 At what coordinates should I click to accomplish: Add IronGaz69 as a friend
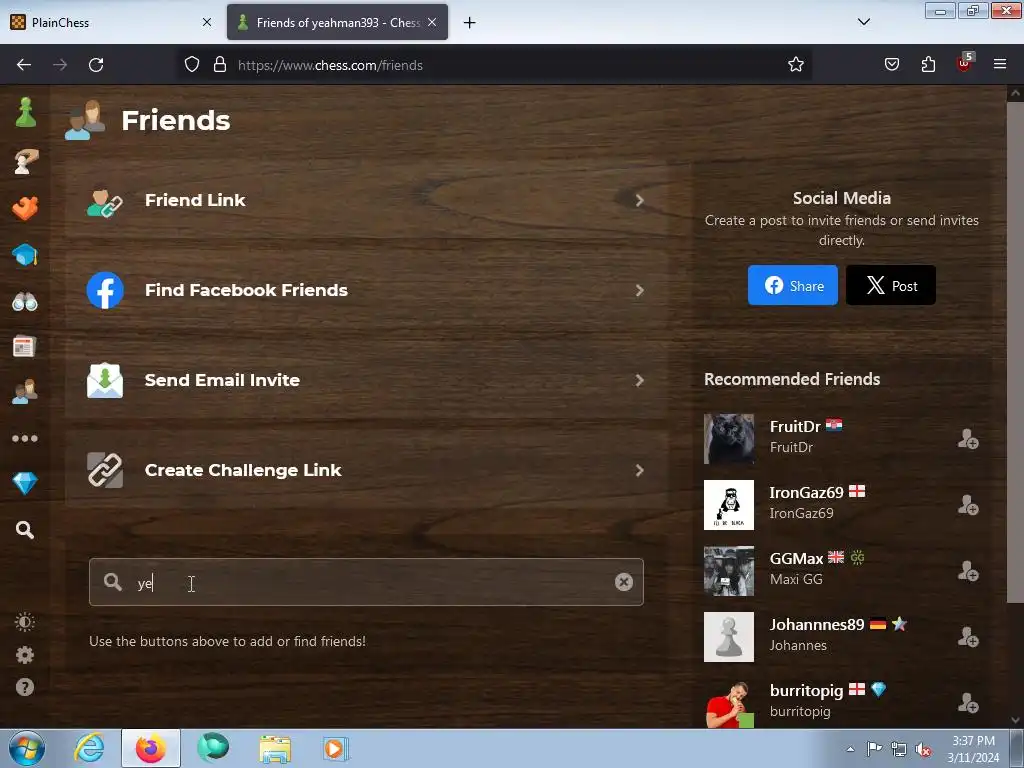click(x=968, y=505)
